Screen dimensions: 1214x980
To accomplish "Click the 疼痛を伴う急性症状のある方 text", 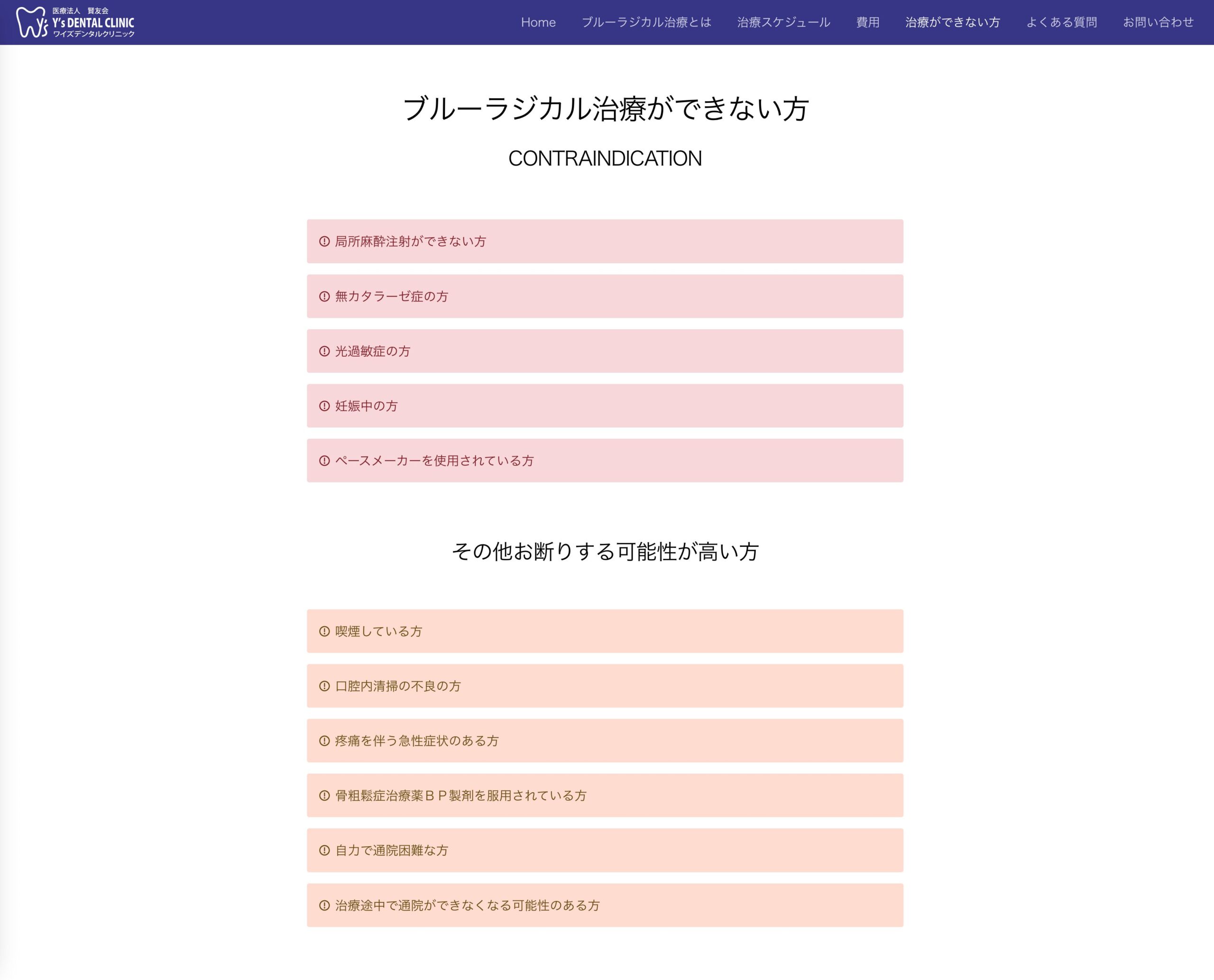I will [x=417, y=740].
